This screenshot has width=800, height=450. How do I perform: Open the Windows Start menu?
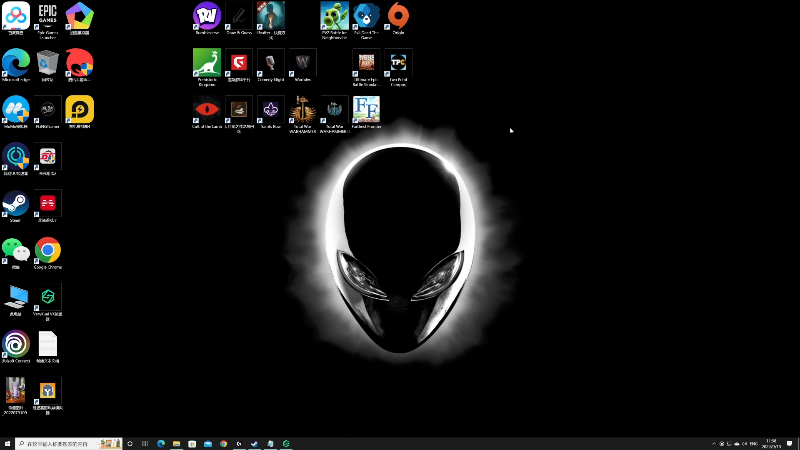pos(7,444)
